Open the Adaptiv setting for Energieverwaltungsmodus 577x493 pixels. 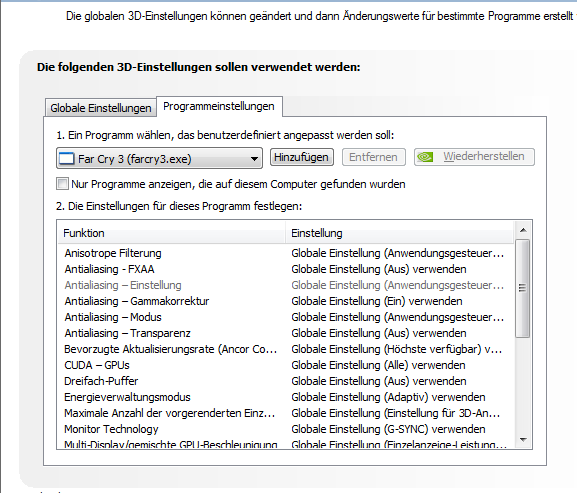388,397
